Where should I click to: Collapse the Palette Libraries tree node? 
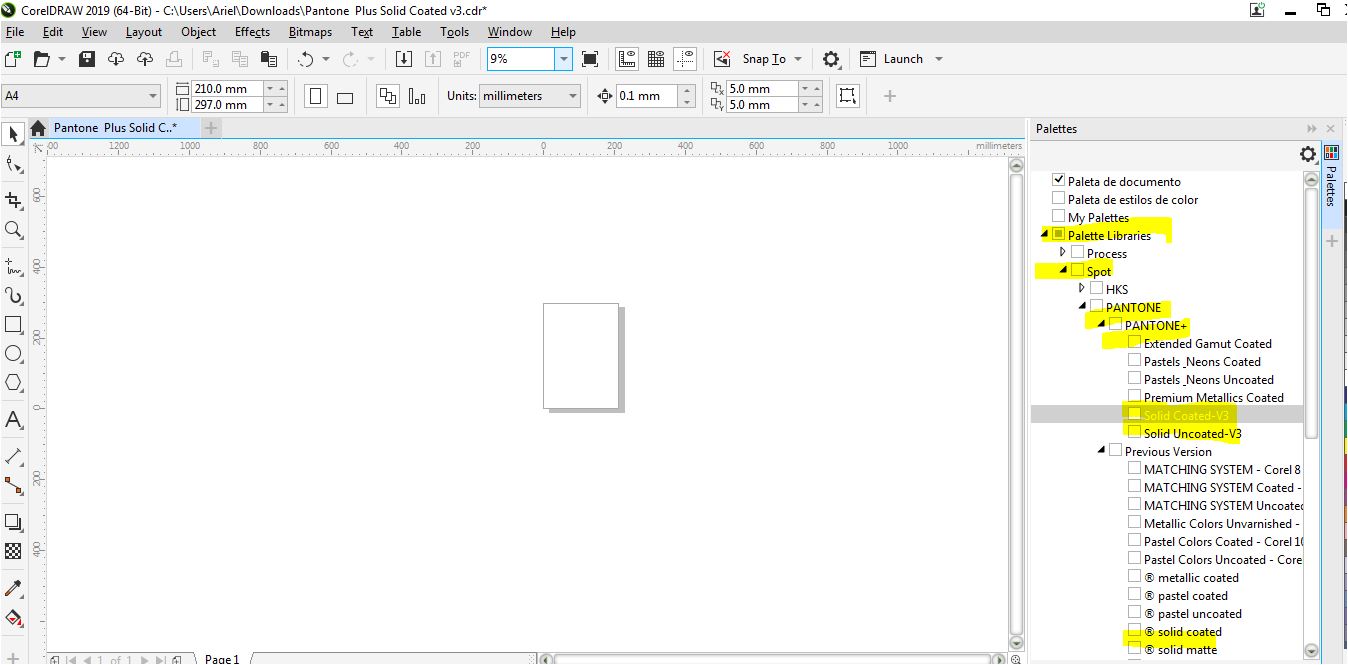1045,235
